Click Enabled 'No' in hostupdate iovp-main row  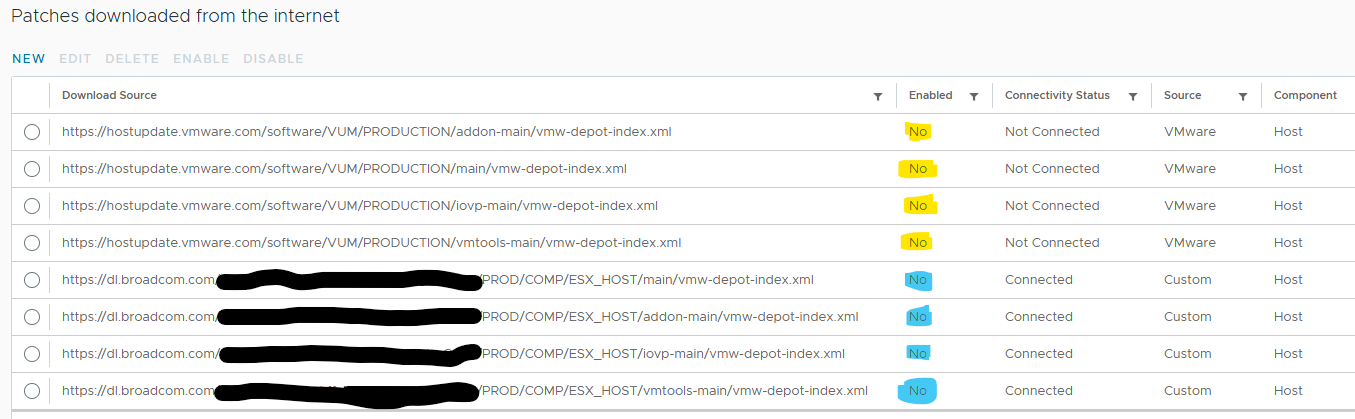coord(917,206)
